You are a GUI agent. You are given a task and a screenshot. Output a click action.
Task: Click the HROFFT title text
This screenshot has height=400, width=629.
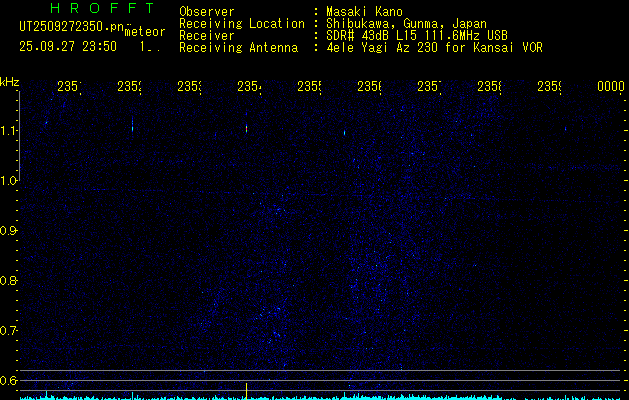tap(102, 8)
